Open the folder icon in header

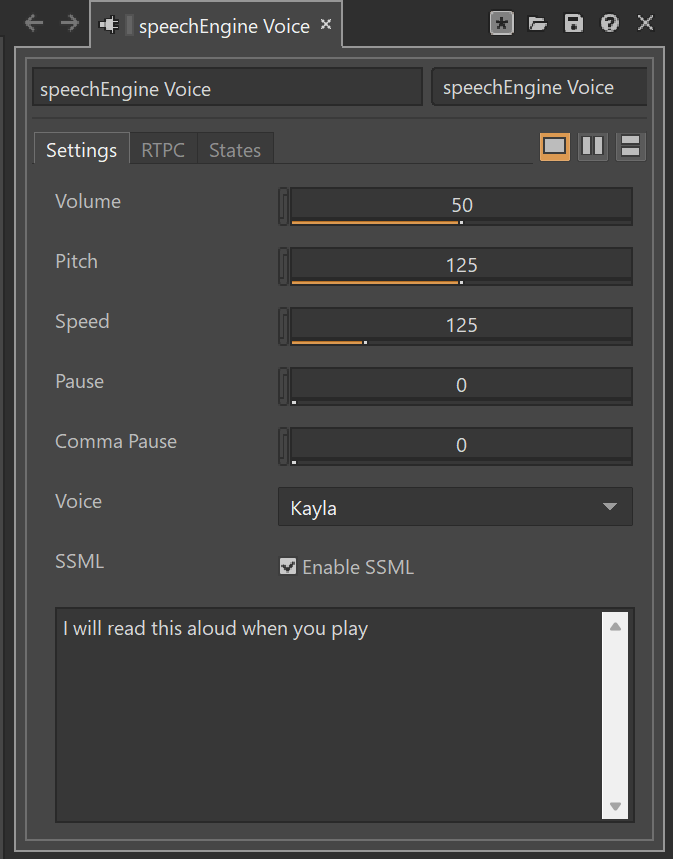pos(538,23)
